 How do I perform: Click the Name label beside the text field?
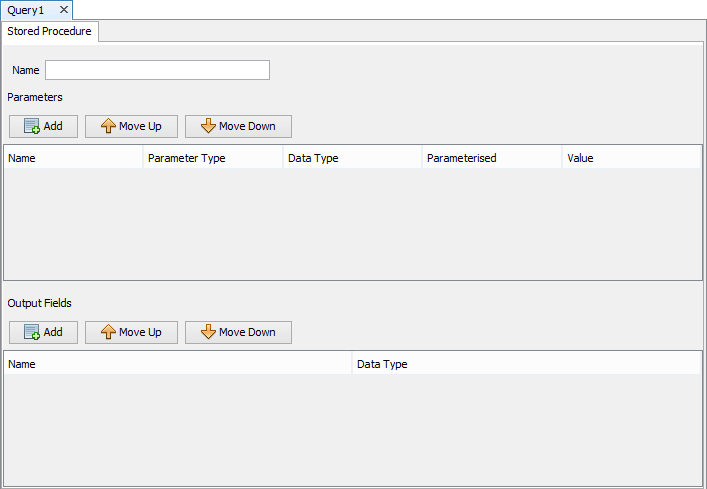click(x=26, y=70)
